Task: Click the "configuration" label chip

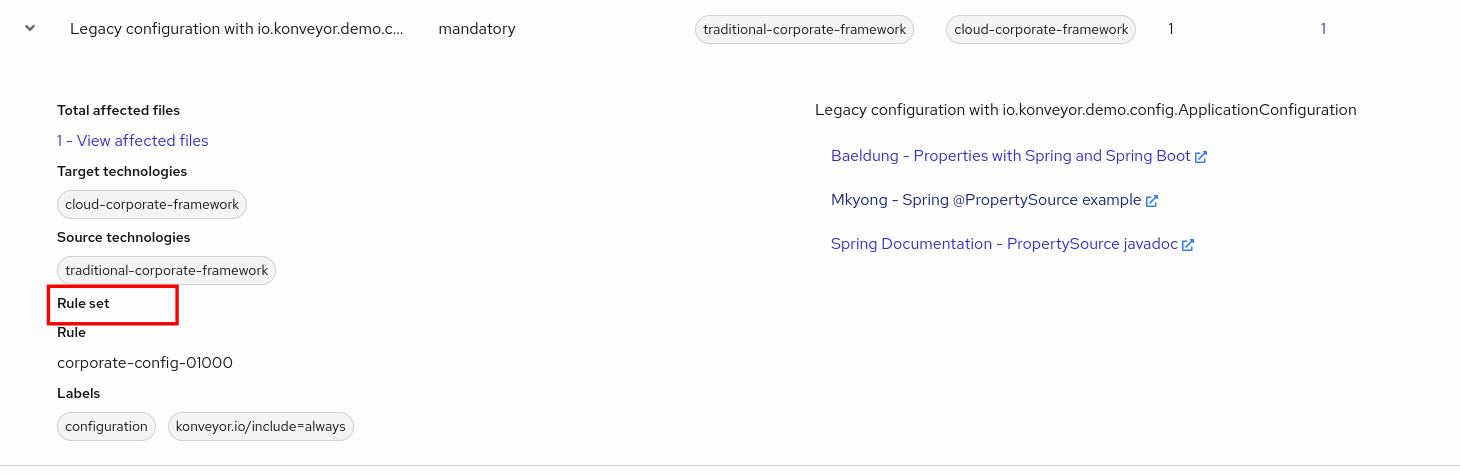Action: click(x=106, y=427)
